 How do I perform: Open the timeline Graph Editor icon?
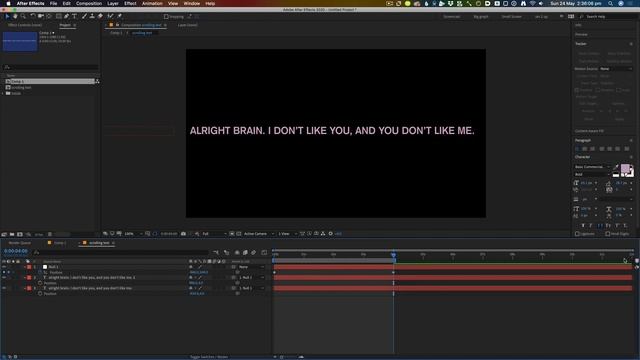(264, 253)
